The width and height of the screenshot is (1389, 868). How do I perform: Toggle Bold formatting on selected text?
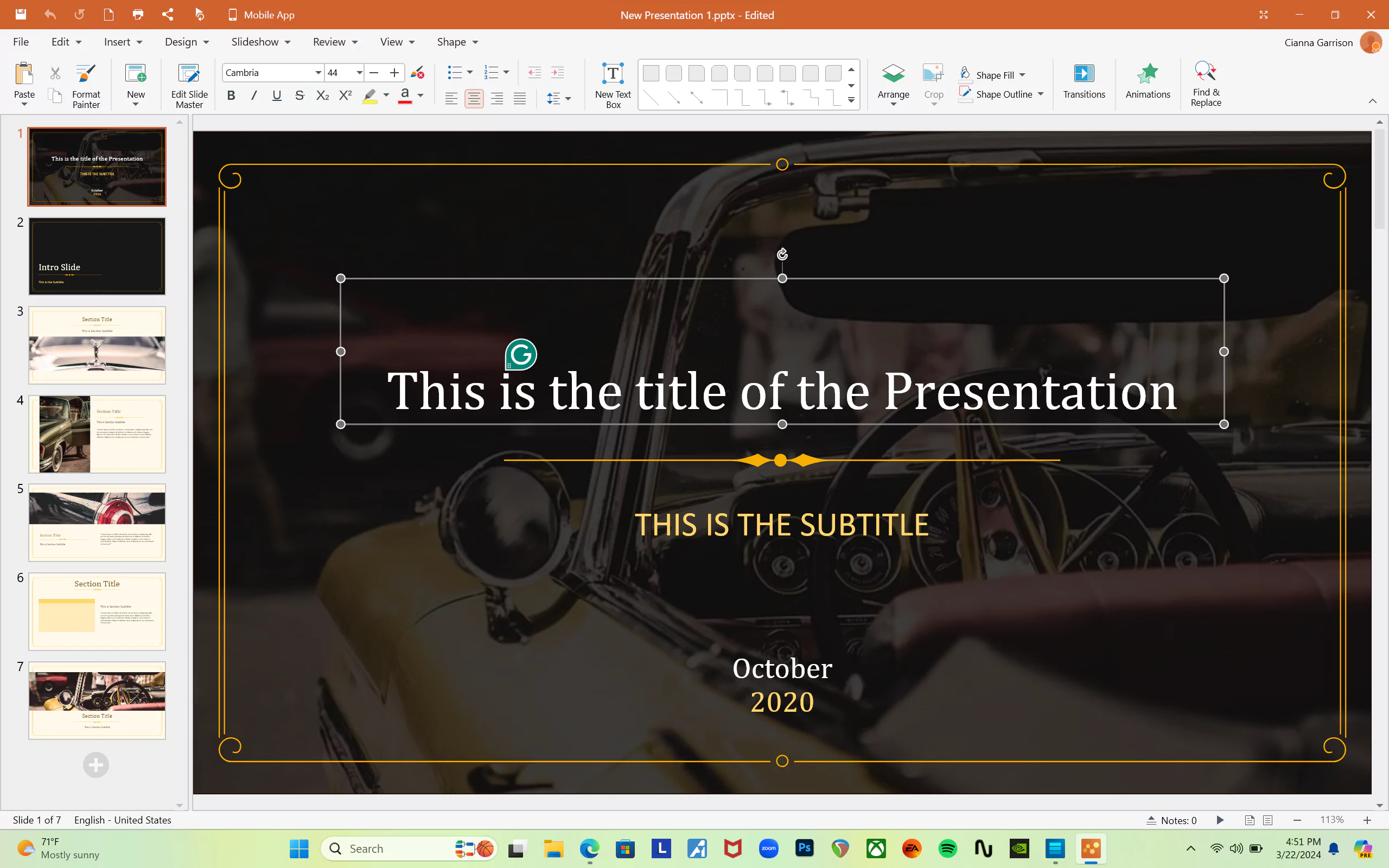pos(231,96)
